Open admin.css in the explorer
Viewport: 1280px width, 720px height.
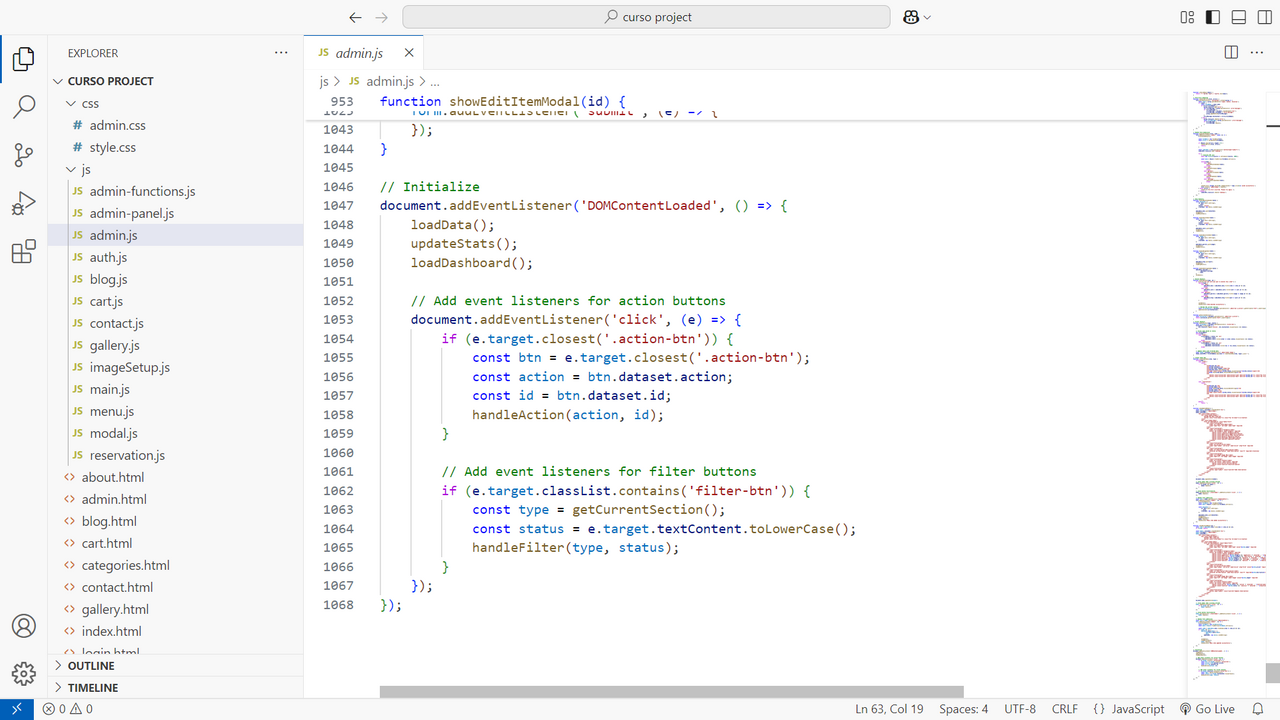(x=176, y=125)
